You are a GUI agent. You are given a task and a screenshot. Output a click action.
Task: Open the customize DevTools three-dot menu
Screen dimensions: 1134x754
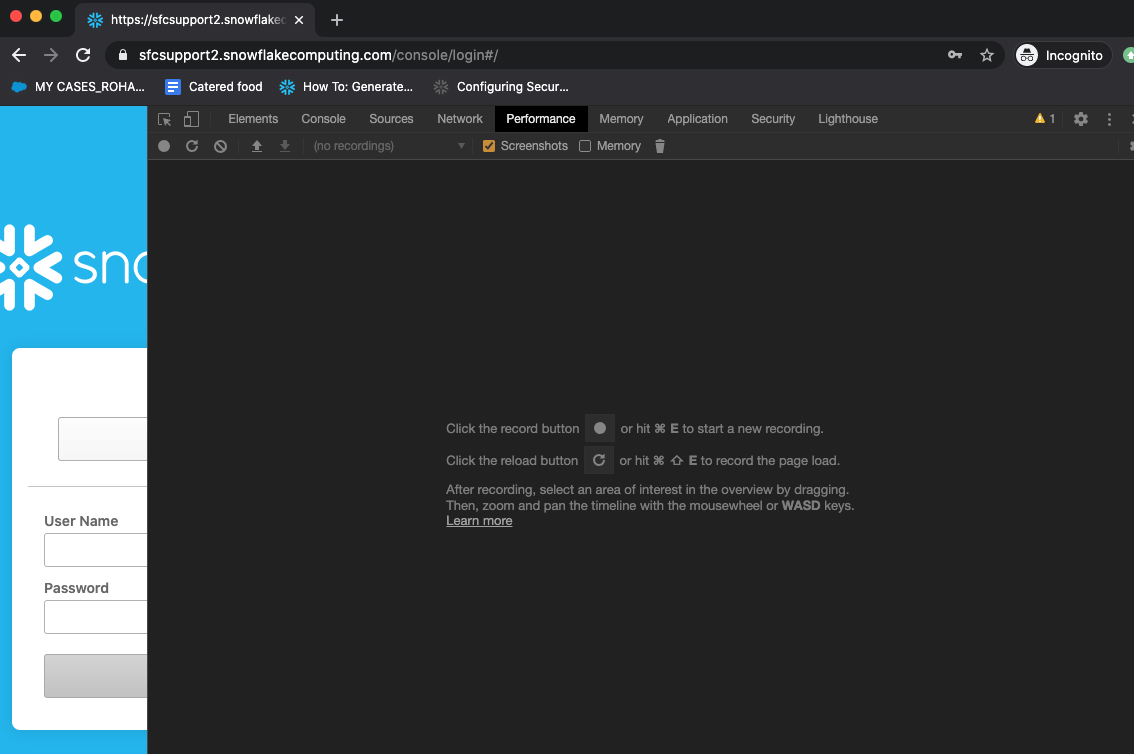(1109, 118)
